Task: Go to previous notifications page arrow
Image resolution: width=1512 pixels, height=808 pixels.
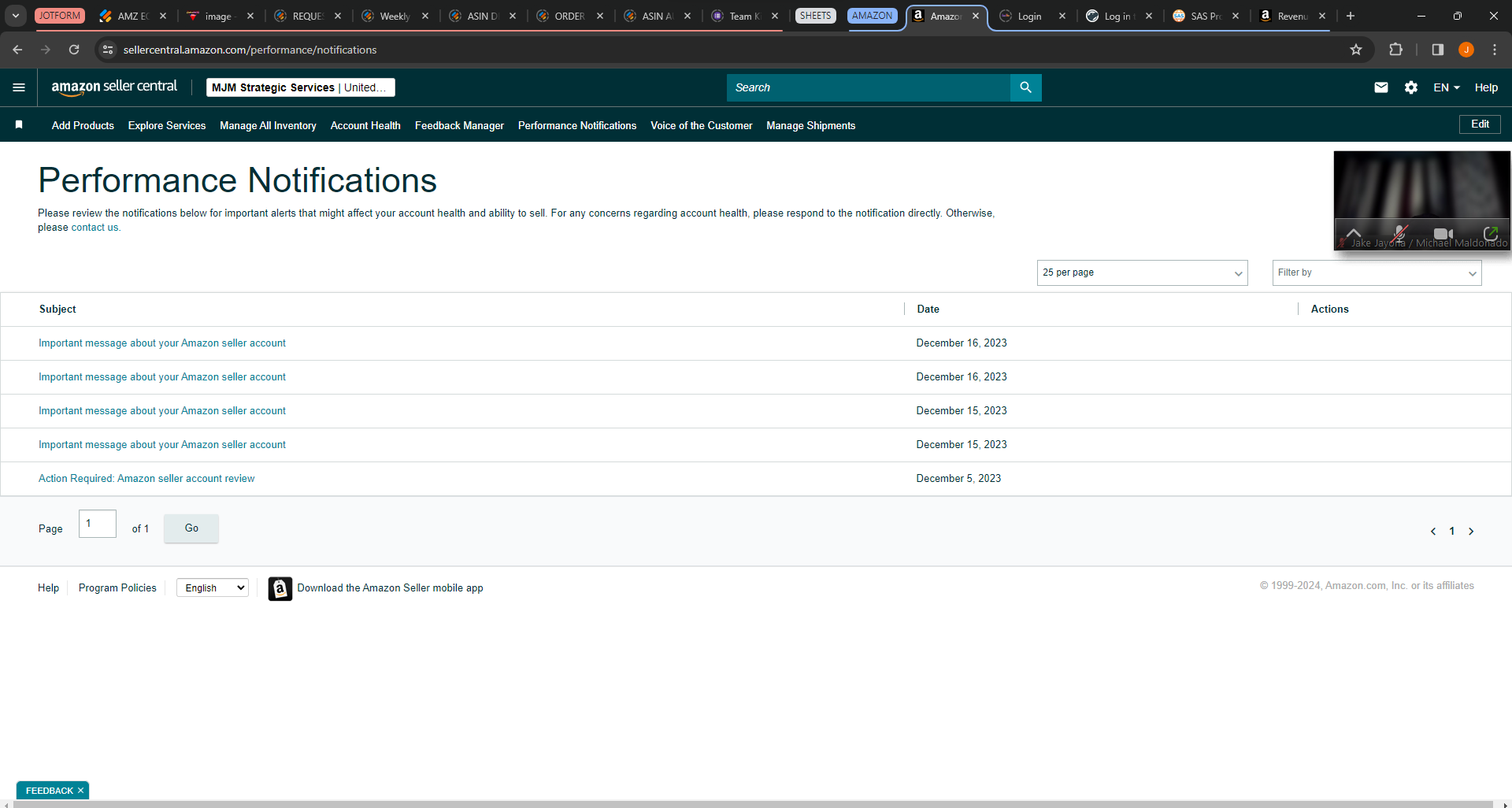Action: 1433,532
